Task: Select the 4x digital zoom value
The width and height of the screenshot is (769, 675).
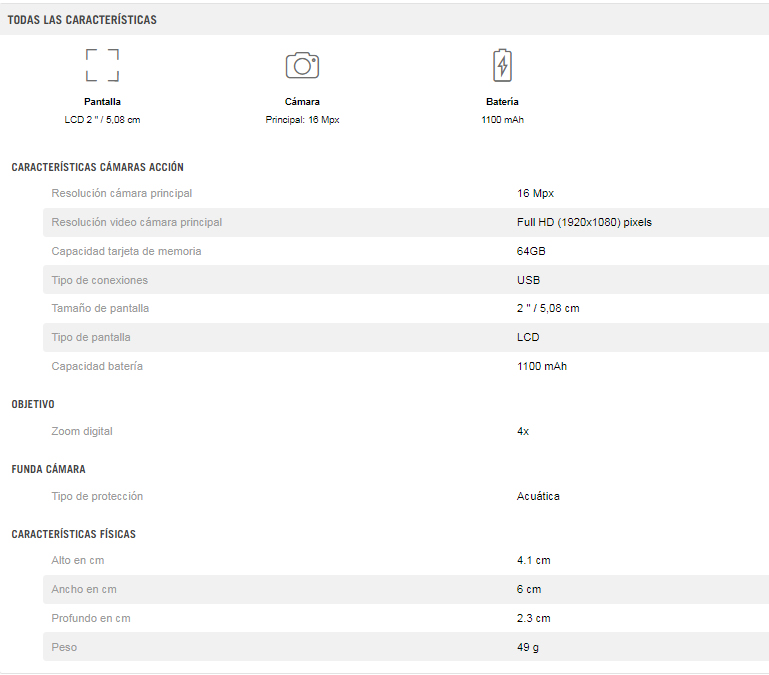Action: coord(523,432)
